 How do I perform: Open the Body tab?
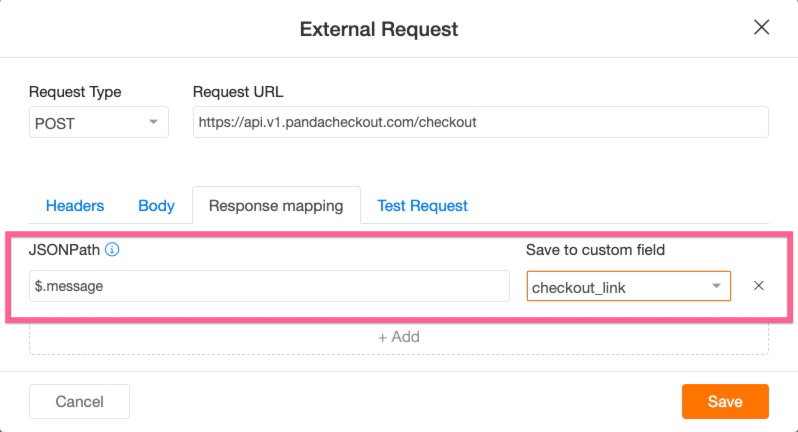coord(156,206)
